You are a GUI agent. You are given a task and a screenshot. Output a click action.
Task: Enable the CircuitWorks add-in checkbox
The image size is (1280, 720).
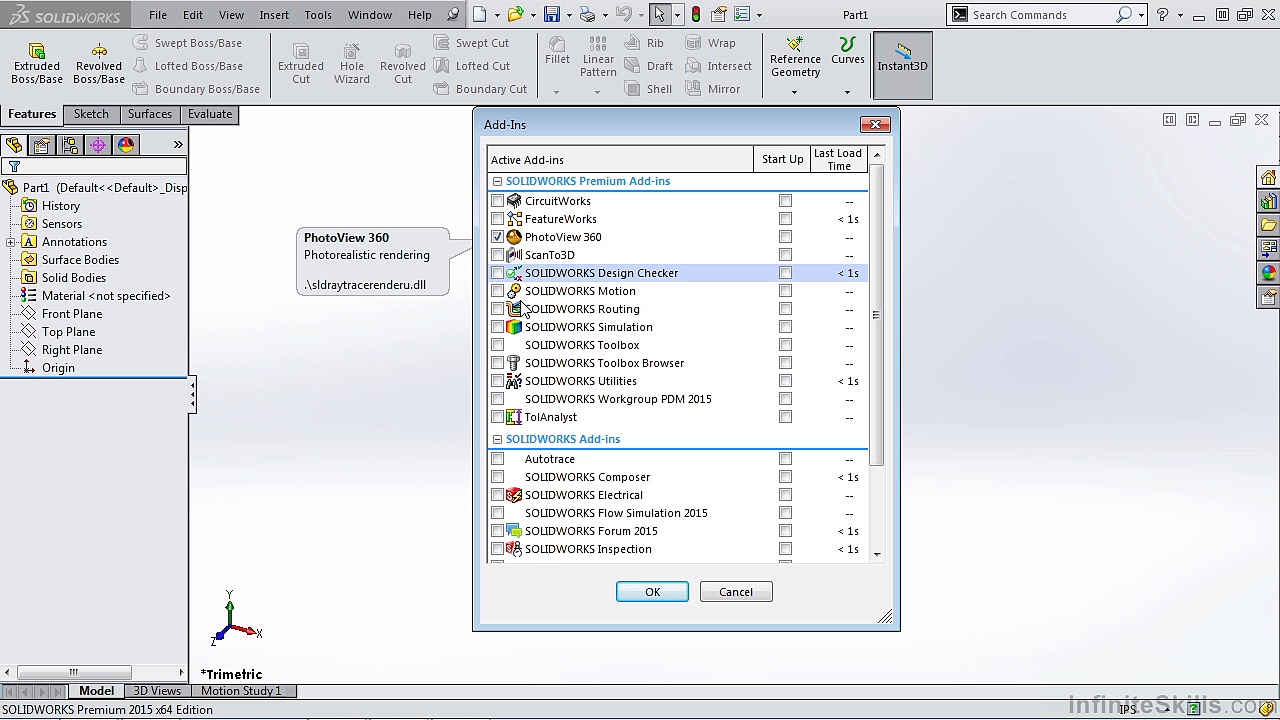tap(497, 201)
